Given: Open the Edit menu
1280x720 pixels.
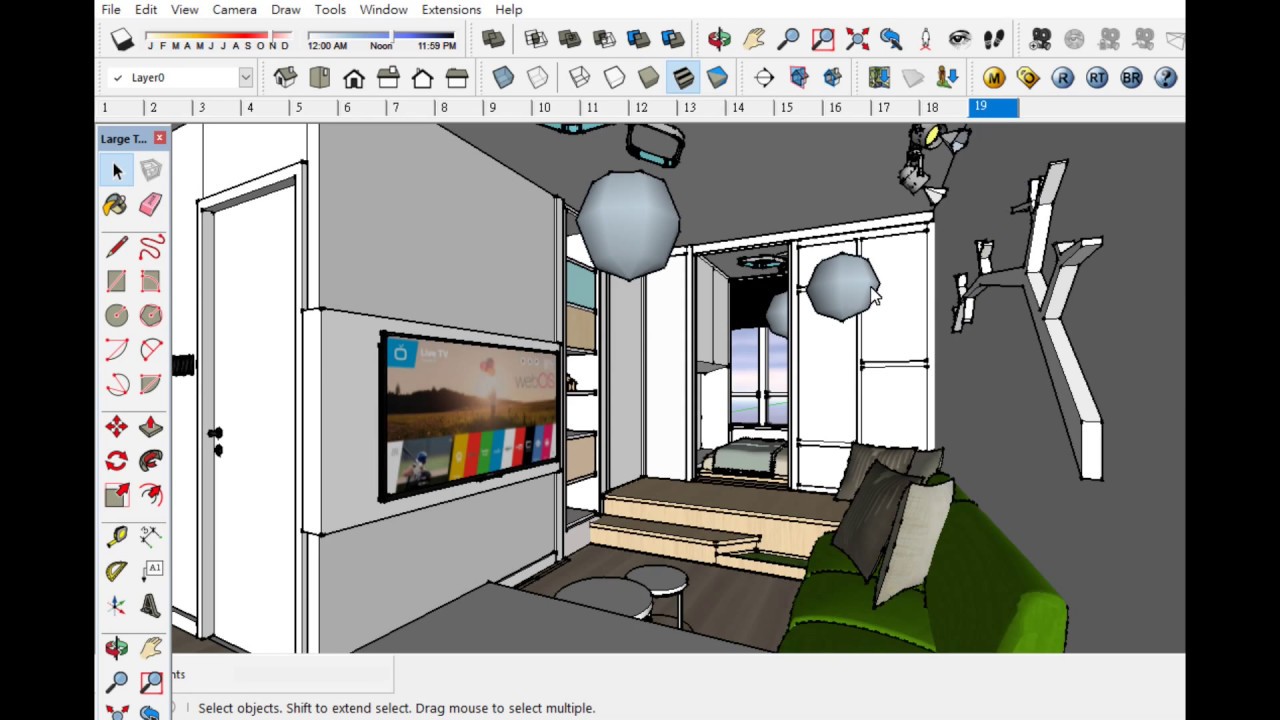Looking at the screenshot, I should pyautogui.click(x=146, y=9).
